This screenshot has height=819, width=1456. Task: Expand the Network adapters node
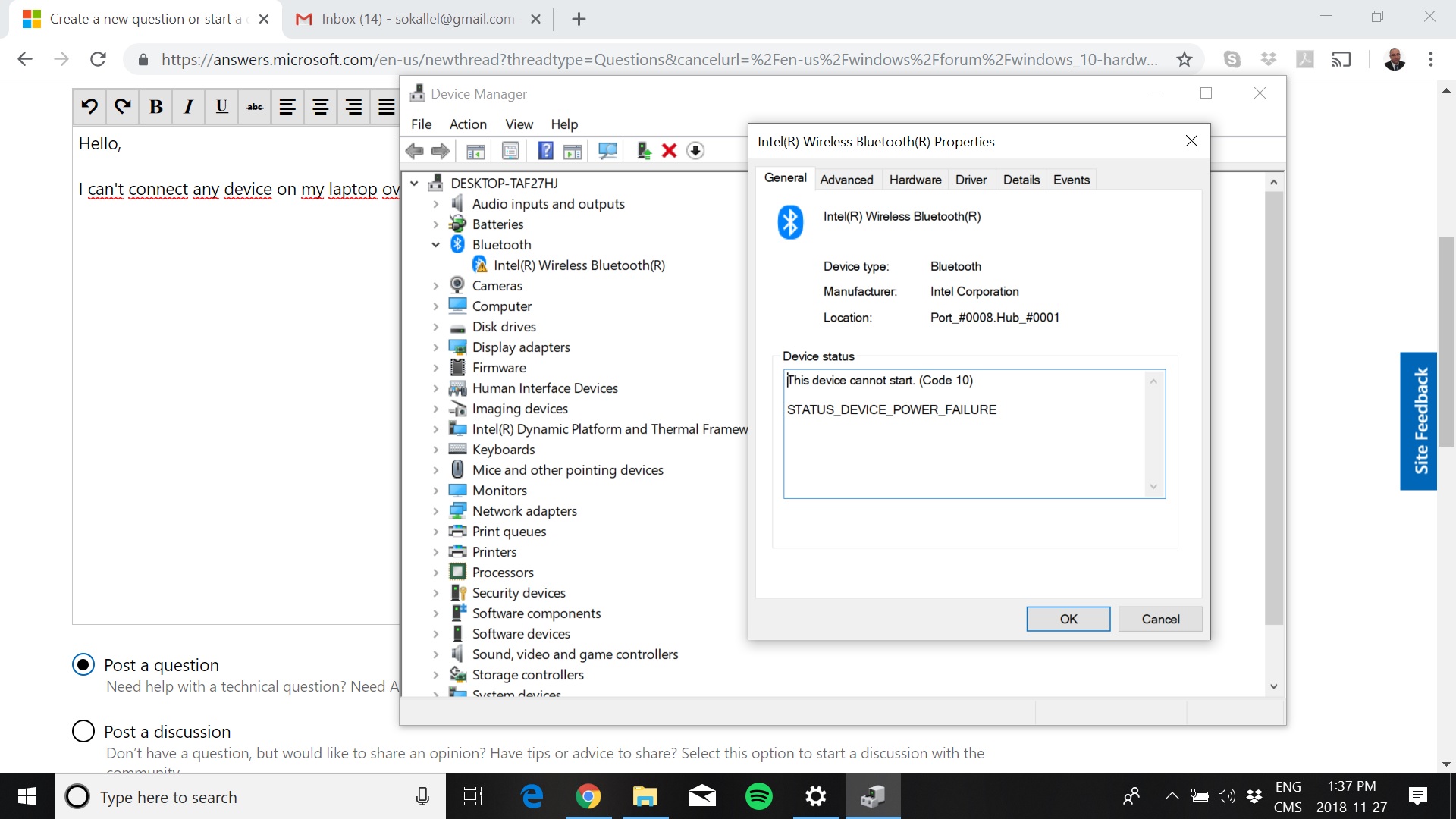pos(435,511)
